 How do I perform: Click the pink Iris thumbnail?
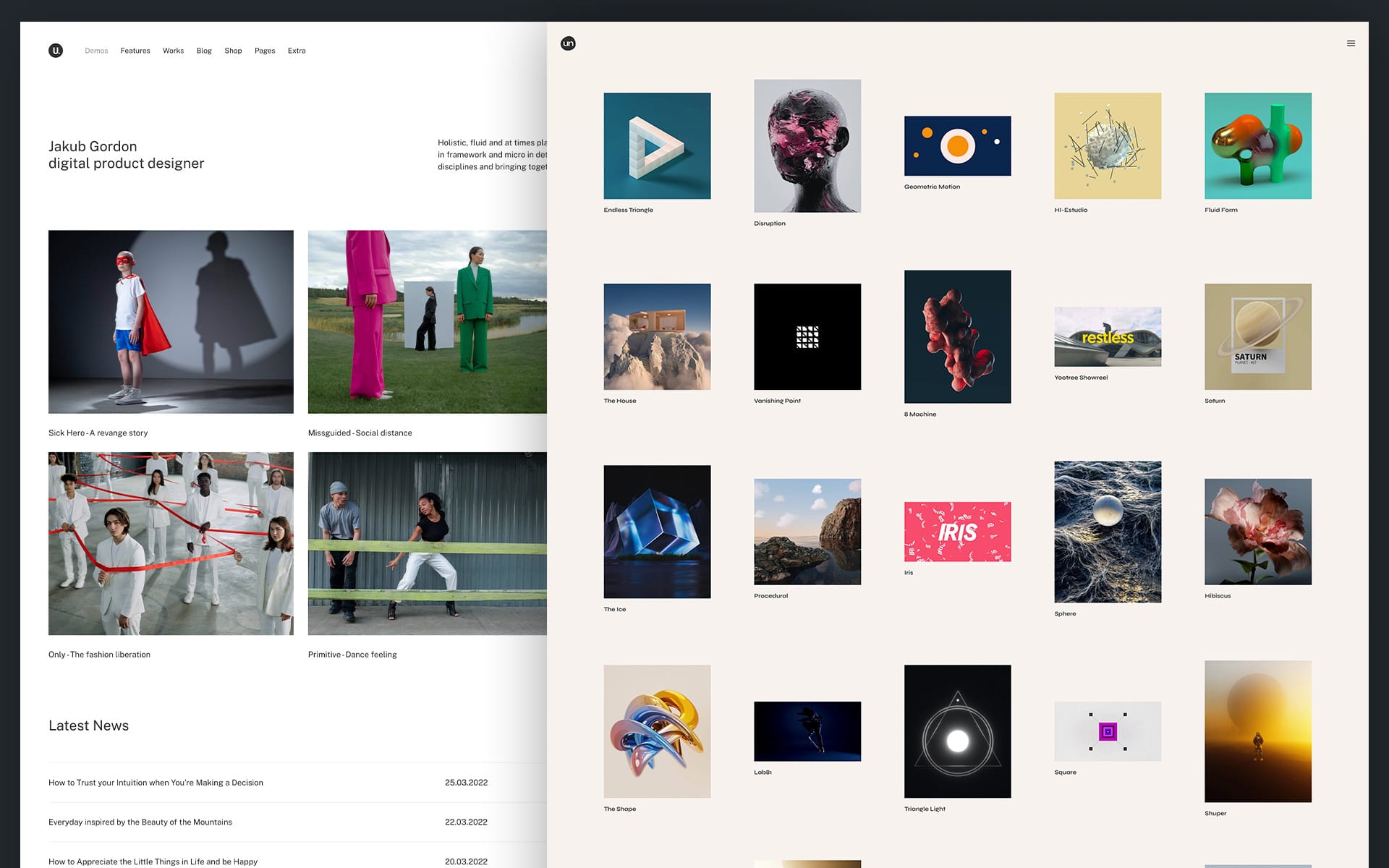point(957,532)
